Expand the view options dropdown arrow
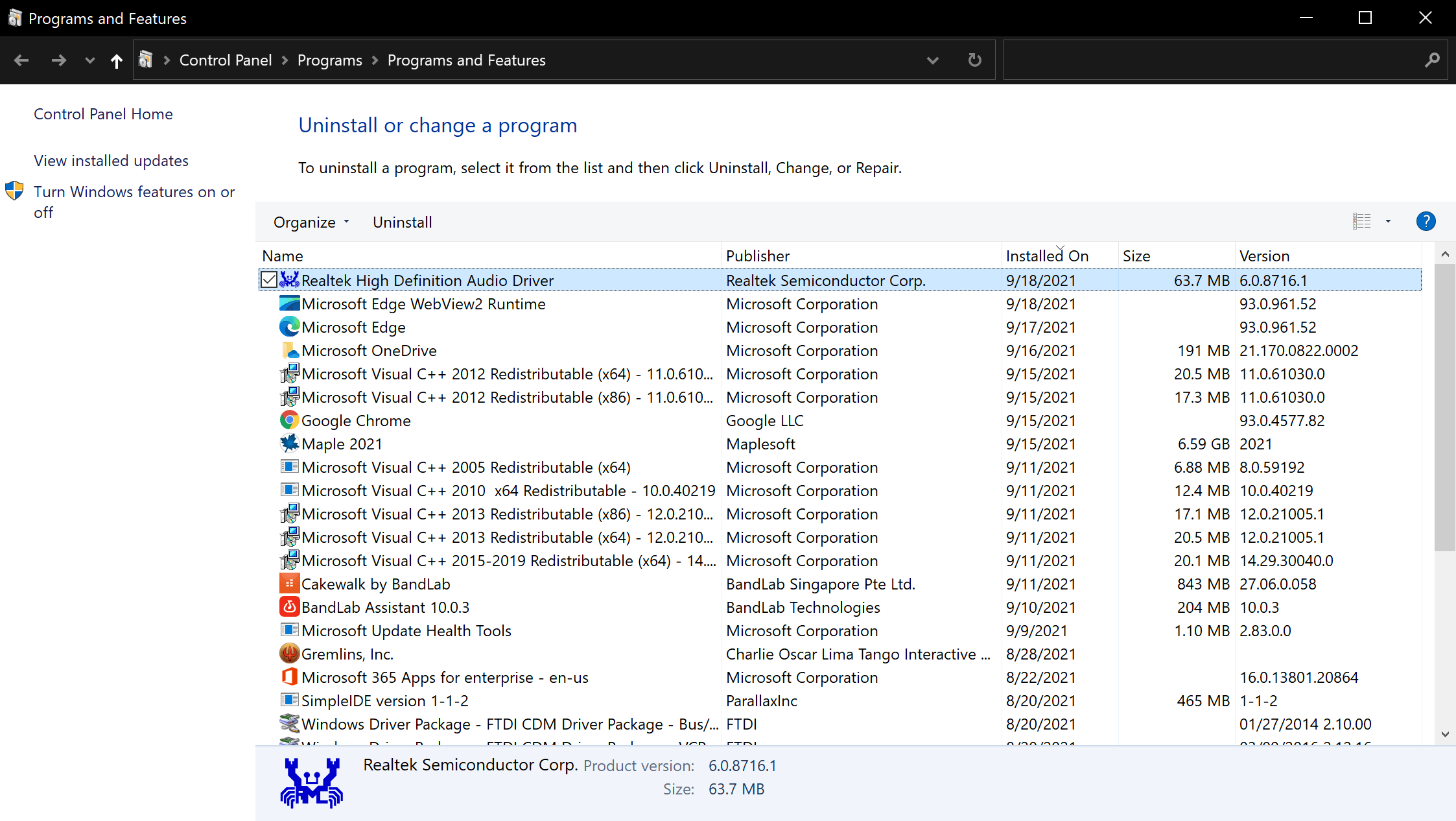The width and height of the screenshot is (1456, 821). tap(1388, 222)
